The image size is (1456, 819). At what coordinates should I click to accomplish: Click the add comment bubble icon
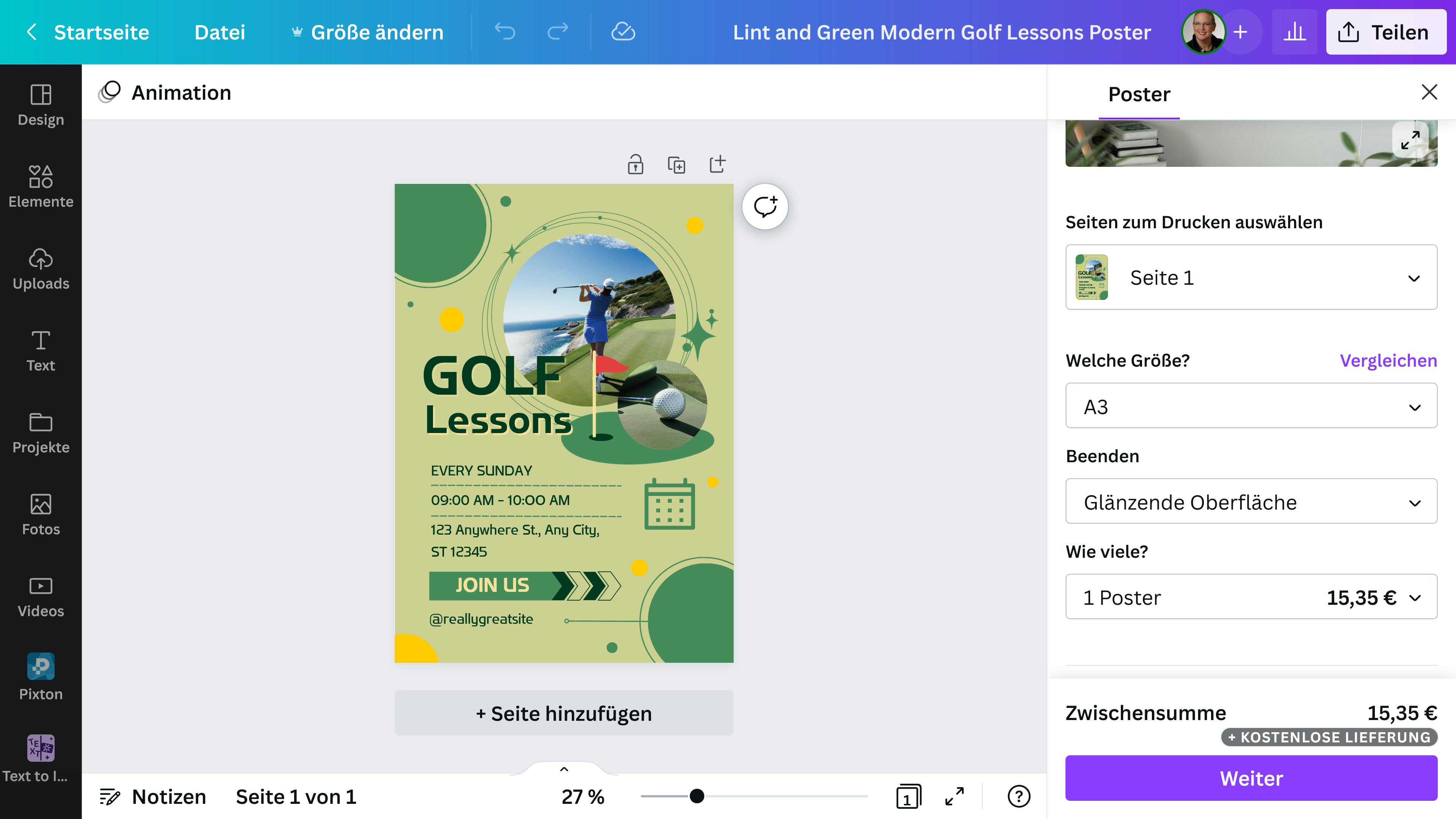coord(765,207)
